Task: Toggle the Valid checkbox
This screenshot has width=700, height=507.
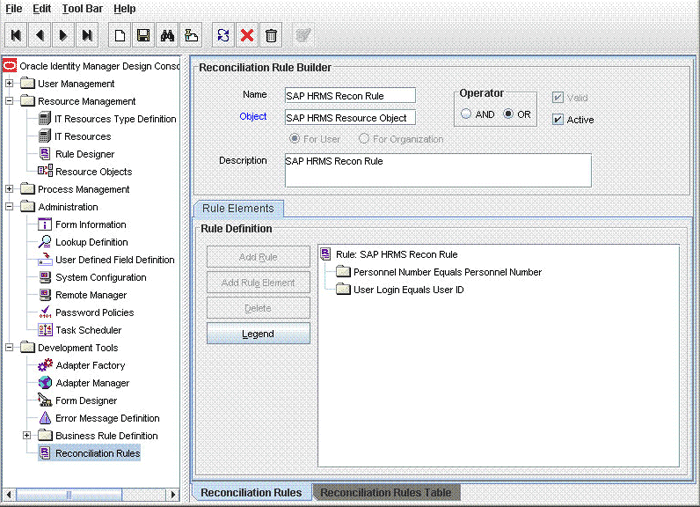Action: (558, 97)
